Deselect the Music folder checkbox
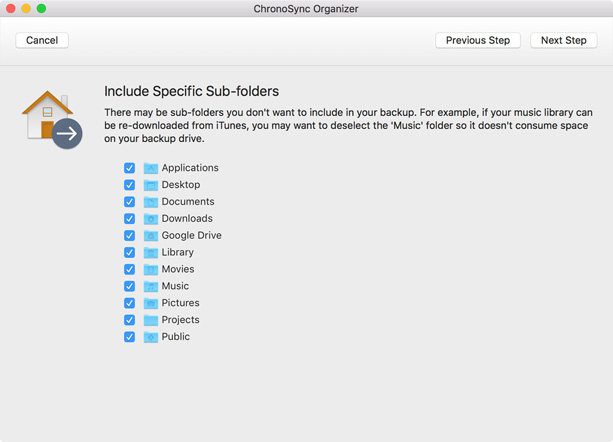 [129, 286]
